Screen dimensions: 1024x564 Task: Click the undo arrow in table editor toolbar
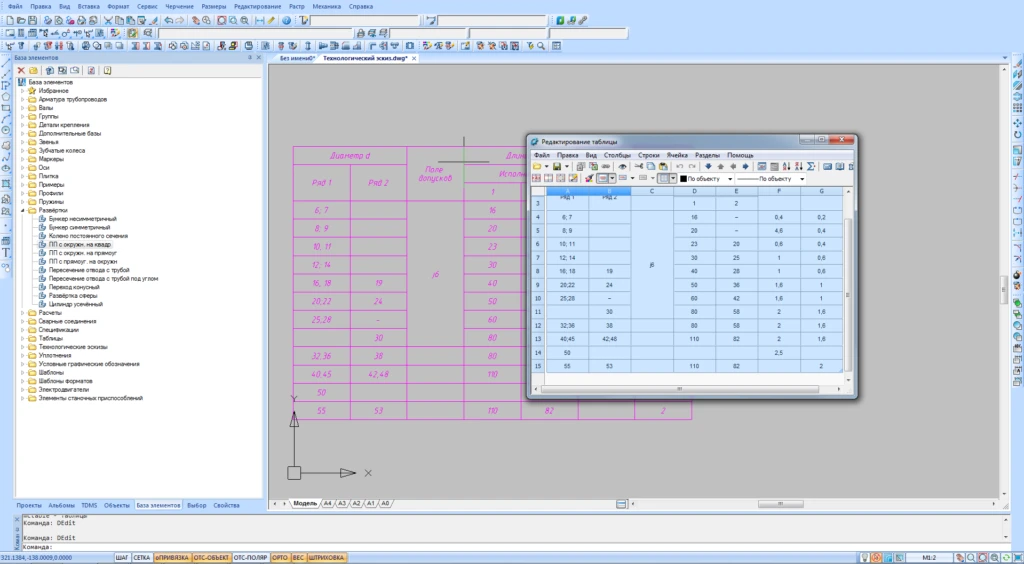pos(679,166)
